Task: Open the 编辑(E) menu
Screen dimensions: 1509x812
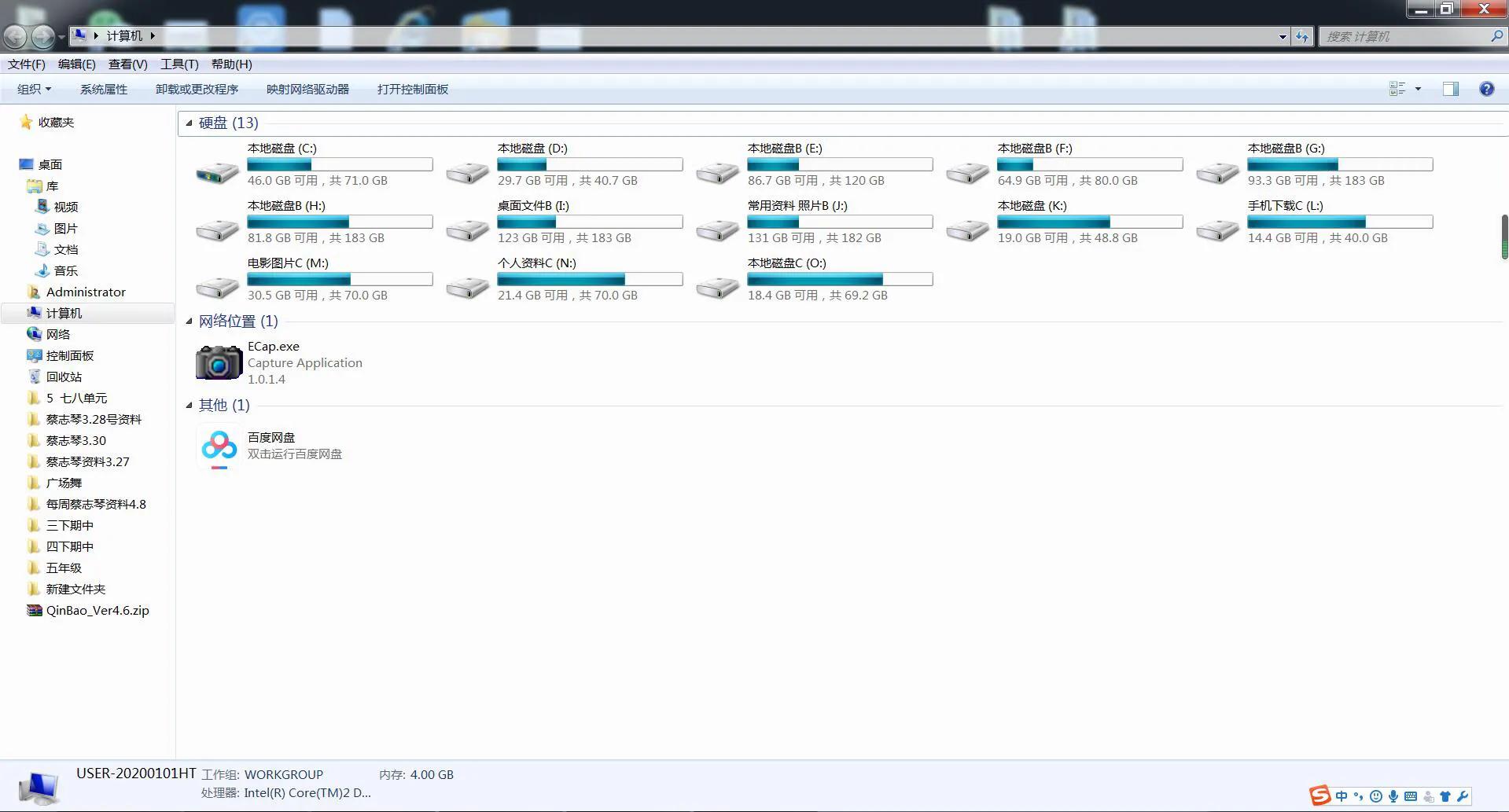Action: click(77, 64)
